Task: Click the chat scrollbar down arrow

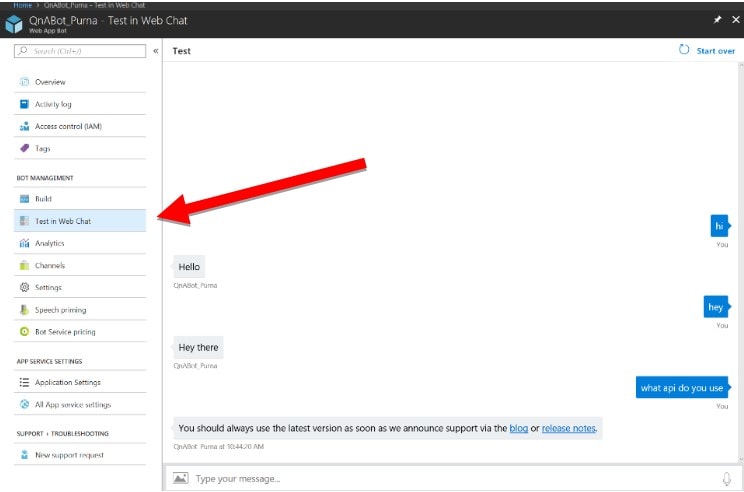Action: (741, 459)
